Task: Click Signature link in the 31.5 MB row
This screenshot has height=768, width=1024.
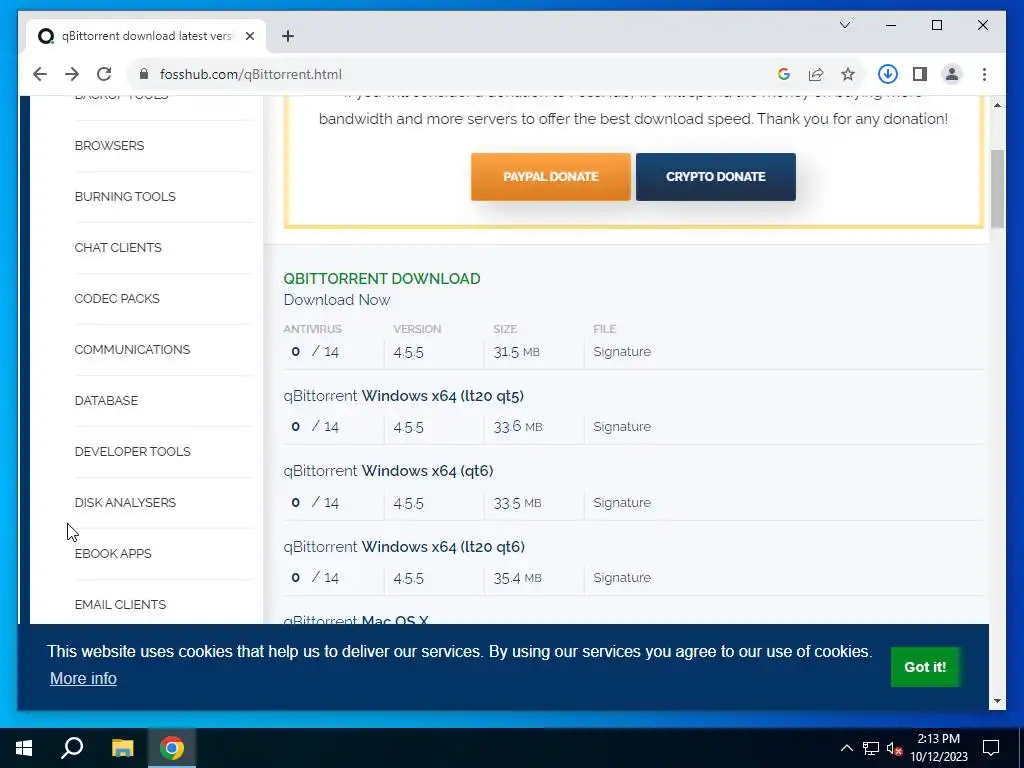Action: tap(622, 351)
